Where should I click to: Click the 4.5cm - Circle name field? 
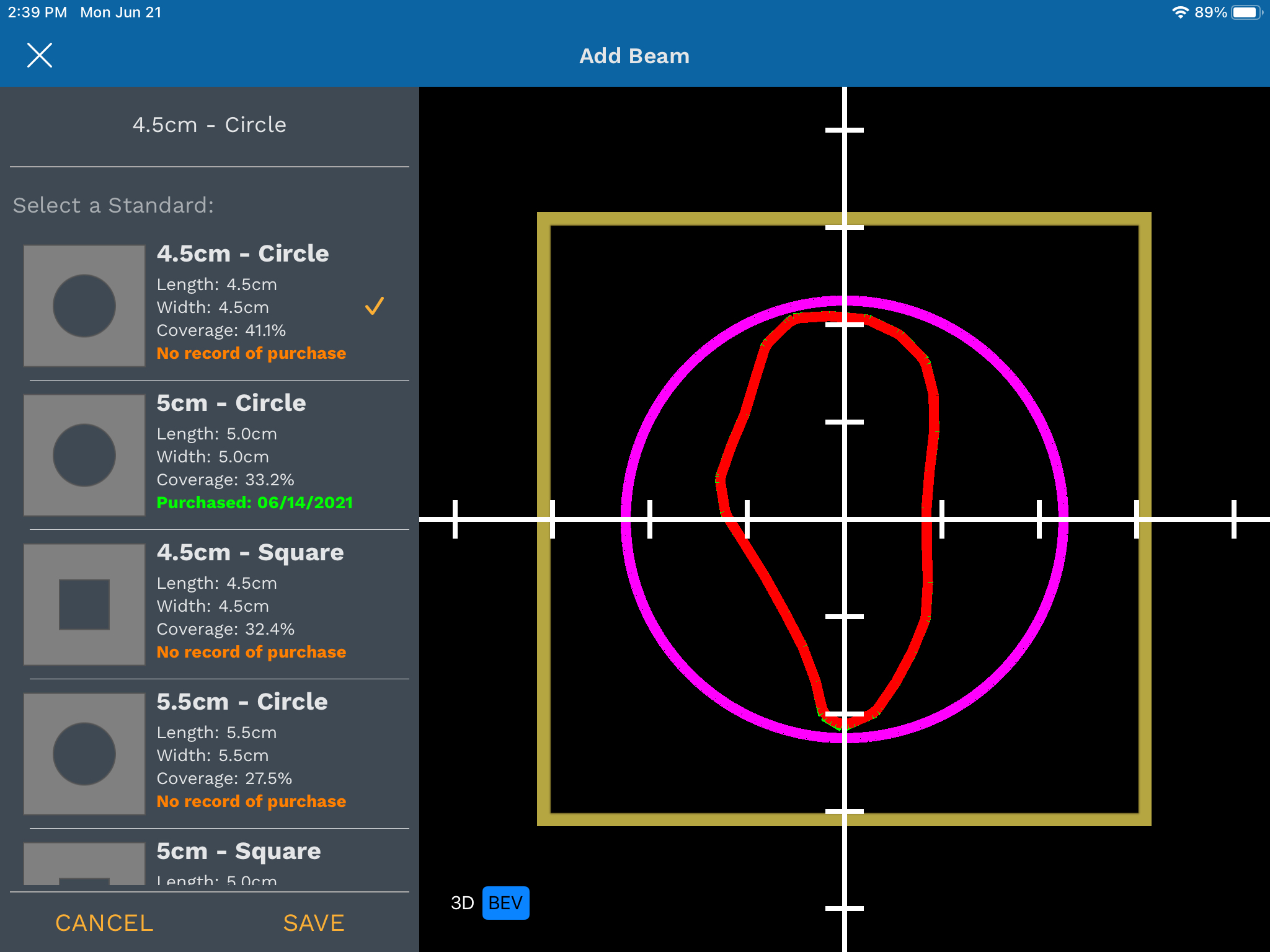coord(210,125)
